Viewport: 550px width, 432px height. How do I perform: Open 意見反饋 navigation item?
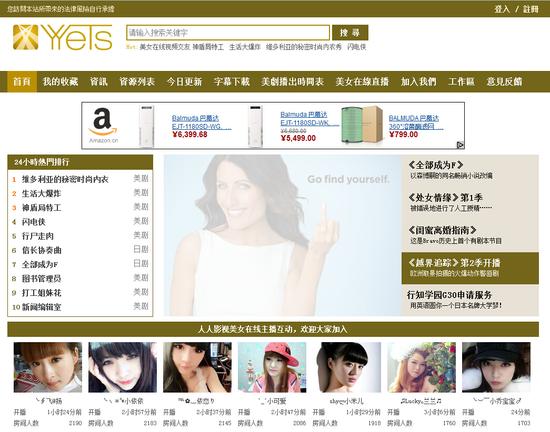click(504, 82)
